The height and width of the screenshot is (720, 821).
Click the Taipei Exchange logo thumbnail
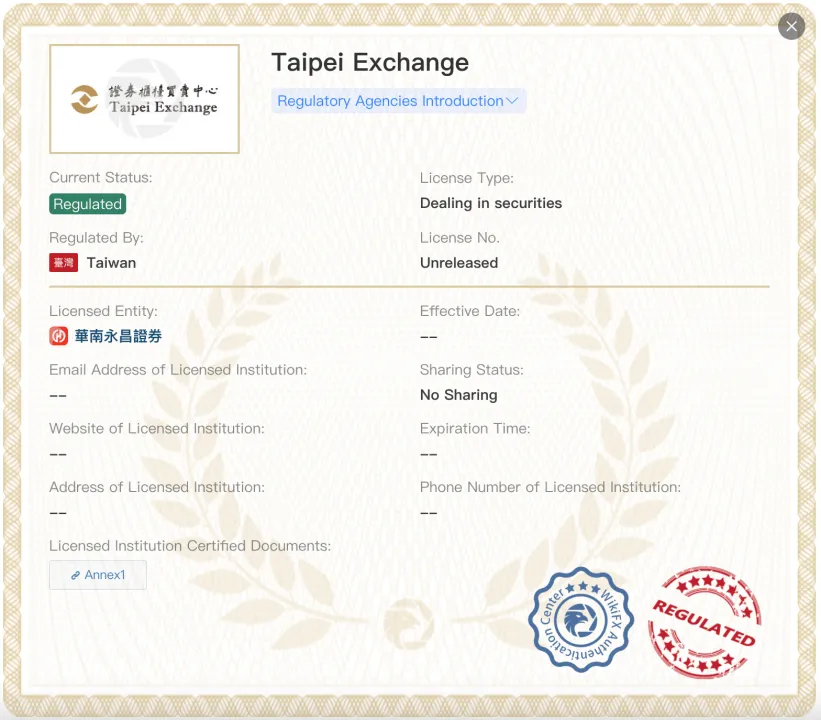145,99
